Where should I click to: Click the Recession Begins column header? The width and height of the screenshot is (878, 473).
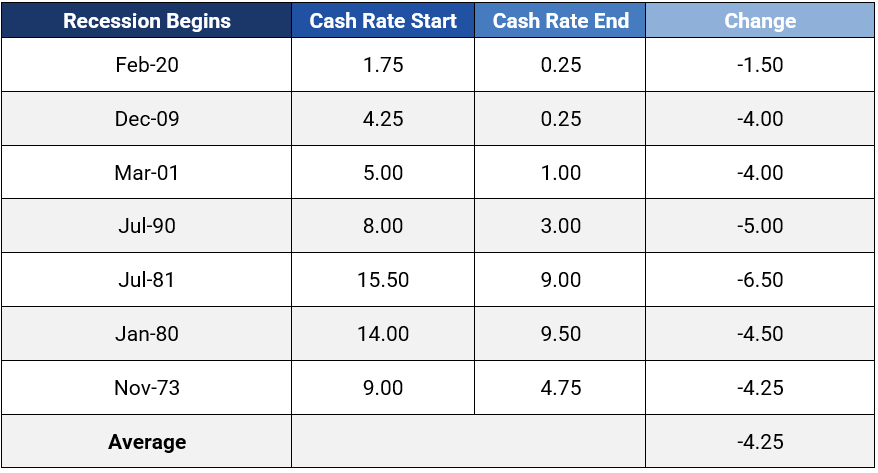[147, 21]
